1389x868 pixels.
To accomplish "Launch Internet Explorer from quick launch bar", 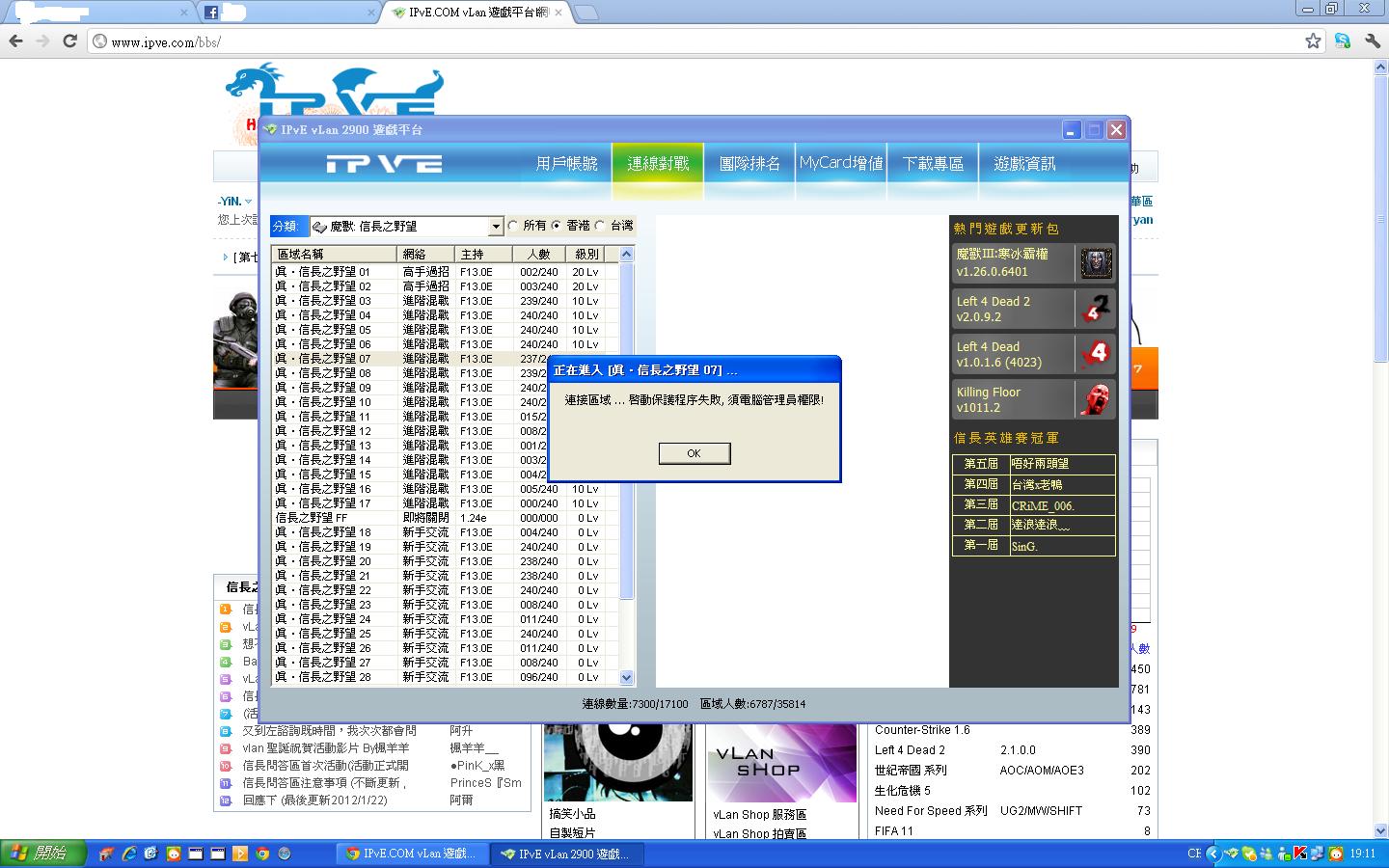I will [128, 854].
